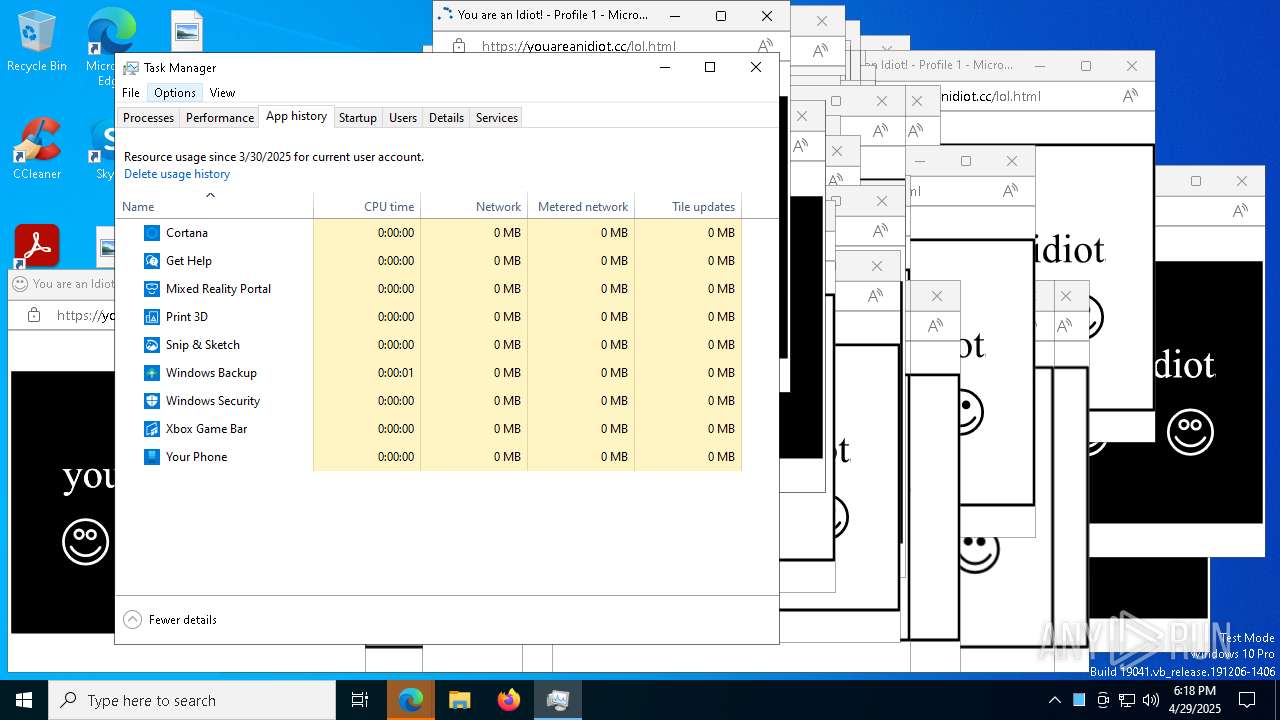Close the Task Manager window
Image resolution: width=1280 pixels, height=720 pixels.
coord(756,67)
